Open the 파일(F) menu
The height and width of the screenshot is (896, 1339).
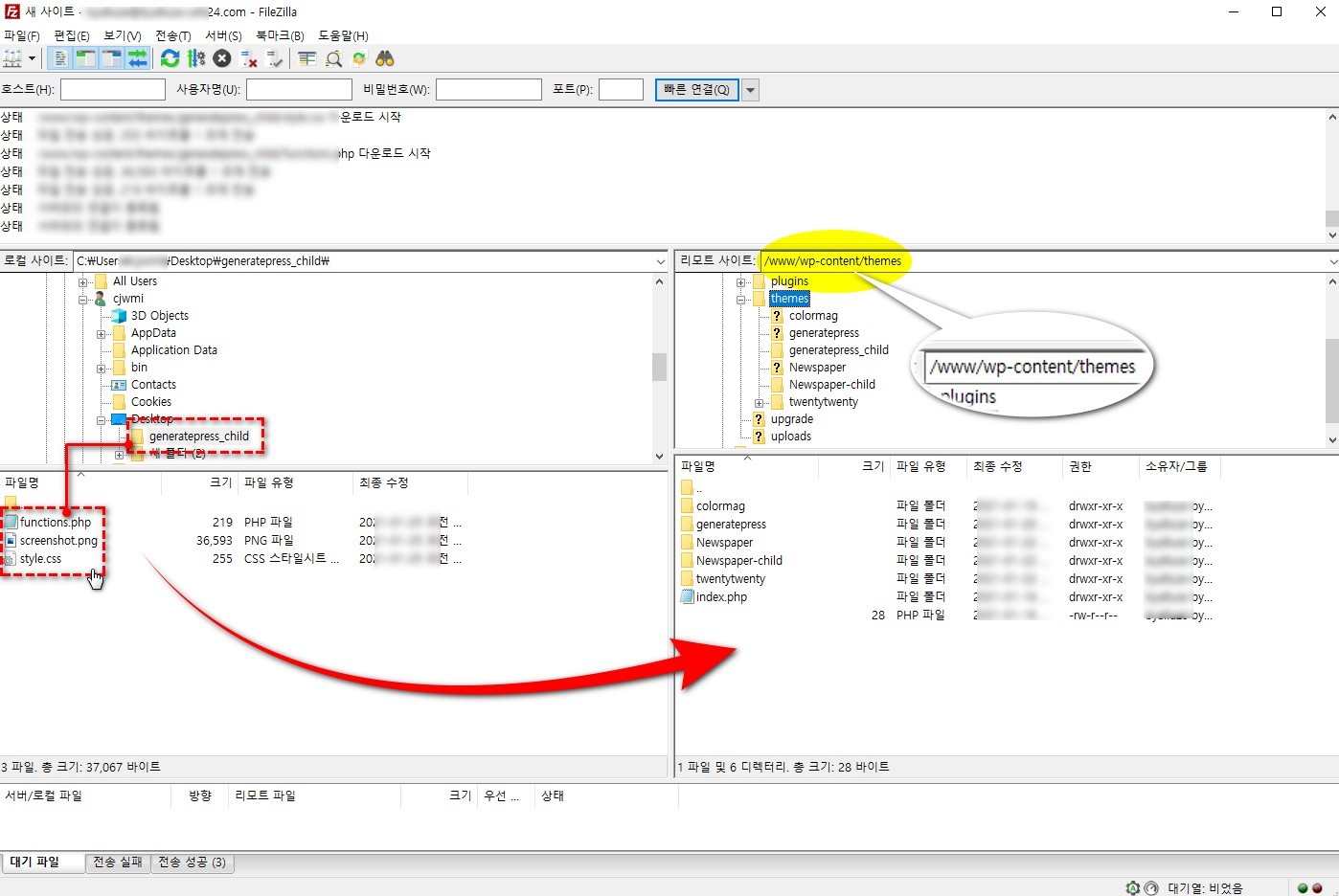coord(22,35)
